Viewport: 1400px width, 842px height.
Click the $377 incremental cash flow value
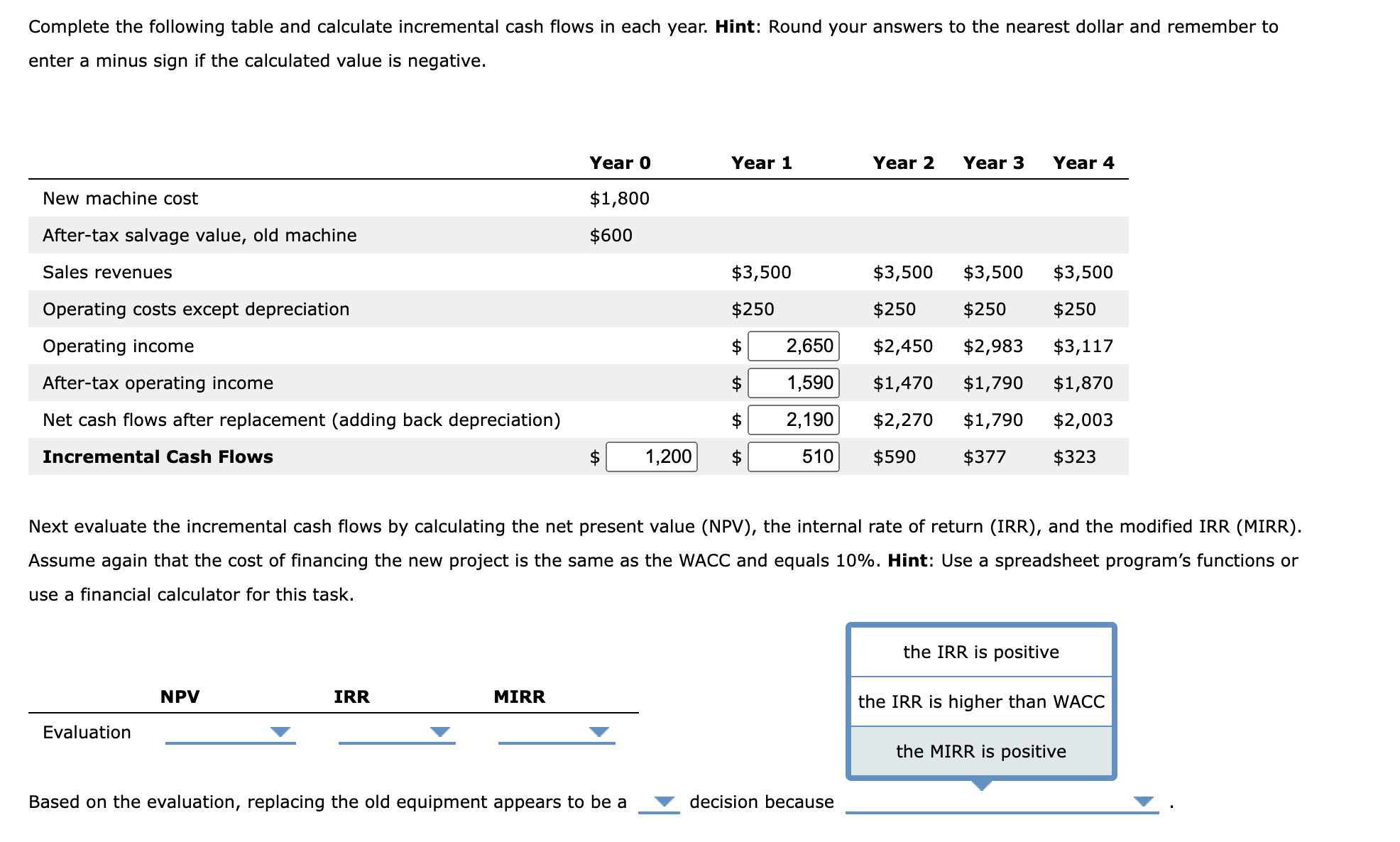coord(984,456)
